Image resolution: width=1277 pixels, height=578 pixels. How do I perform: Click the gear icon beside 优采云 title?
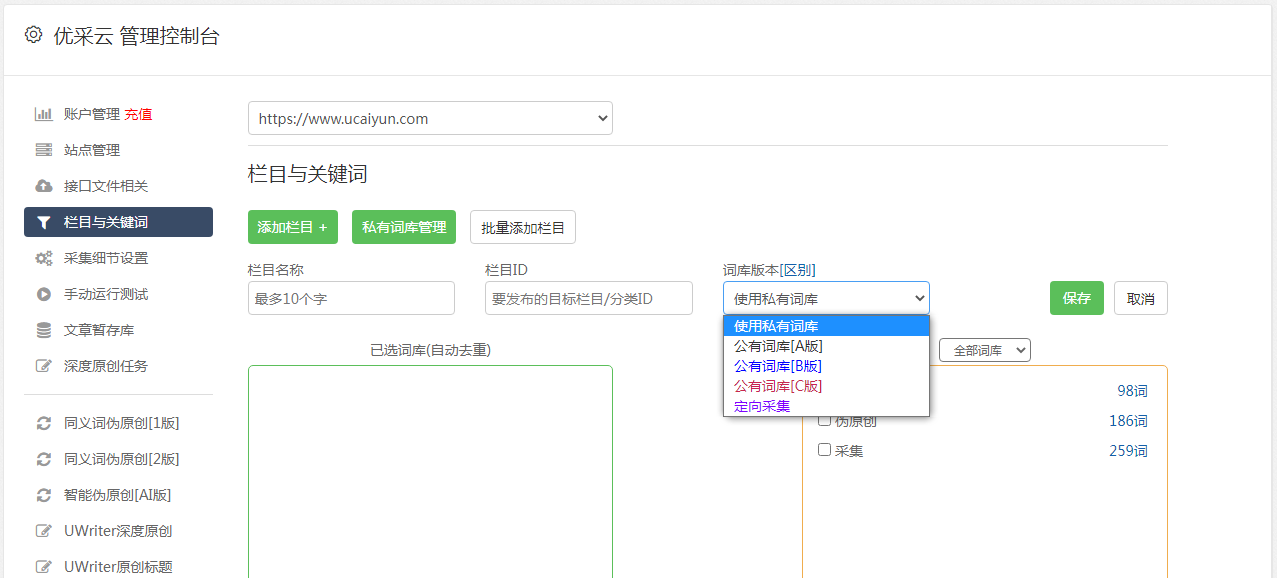pos(34,35)
